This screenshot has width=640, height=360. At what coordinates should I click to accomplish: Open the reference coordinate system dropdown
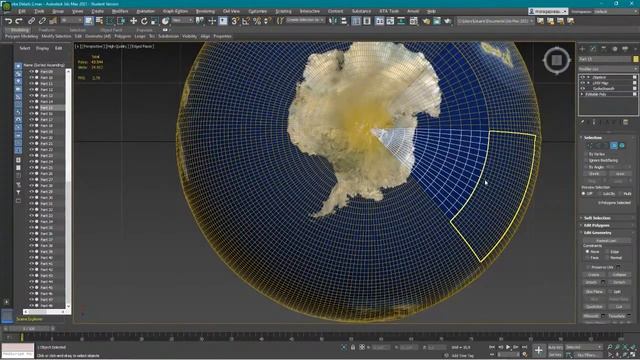pos(182,20)
